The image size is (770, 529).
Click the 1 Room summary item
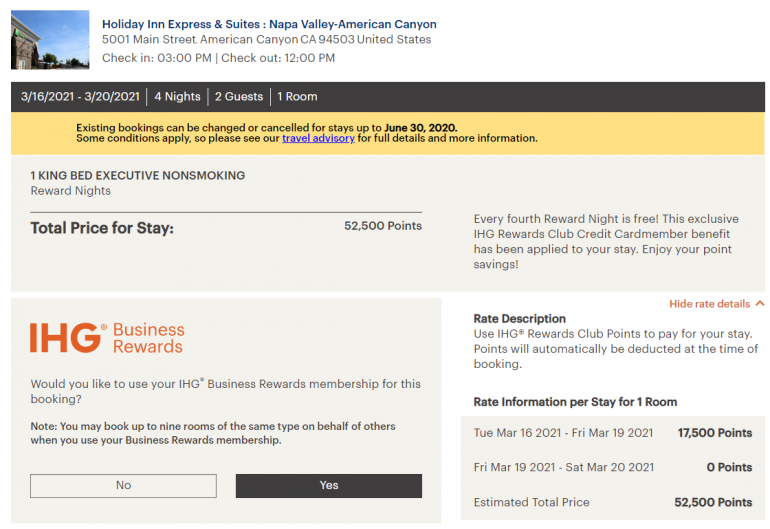pyautogui.click(x=297, y=97)
